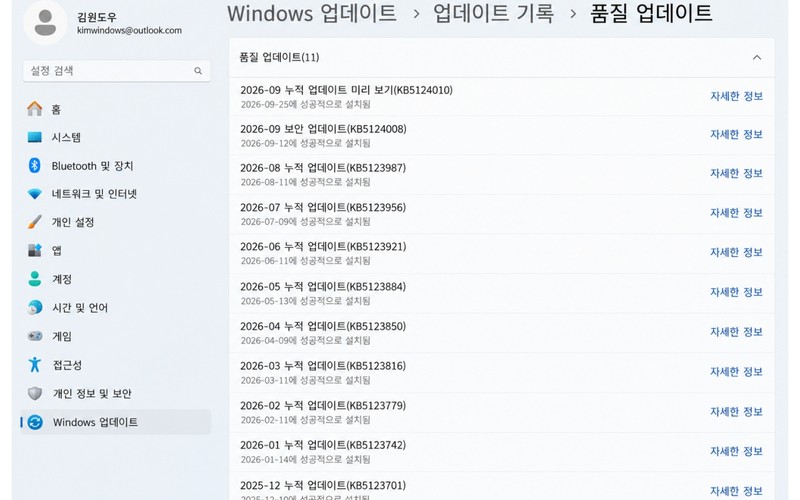
Task: Open 자세한 정보 for KB5123956
Action: [736, 213]
